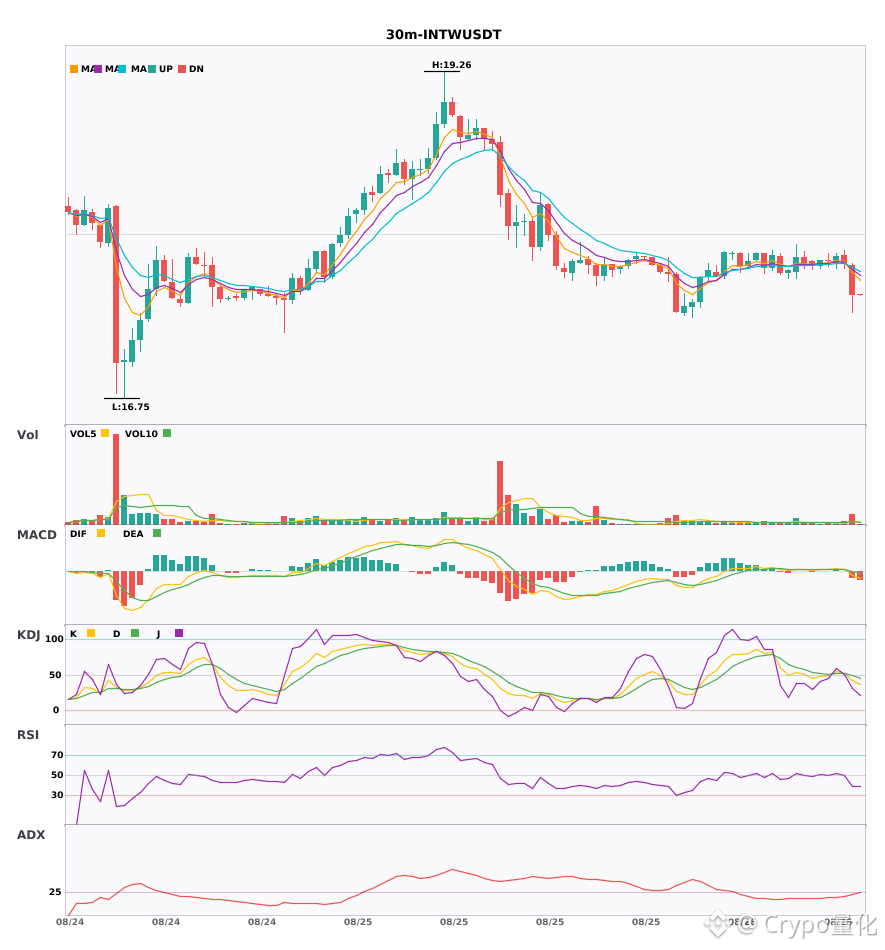Click the red DN legend swatch
The image size is (885, 950).
coord(182,69)
